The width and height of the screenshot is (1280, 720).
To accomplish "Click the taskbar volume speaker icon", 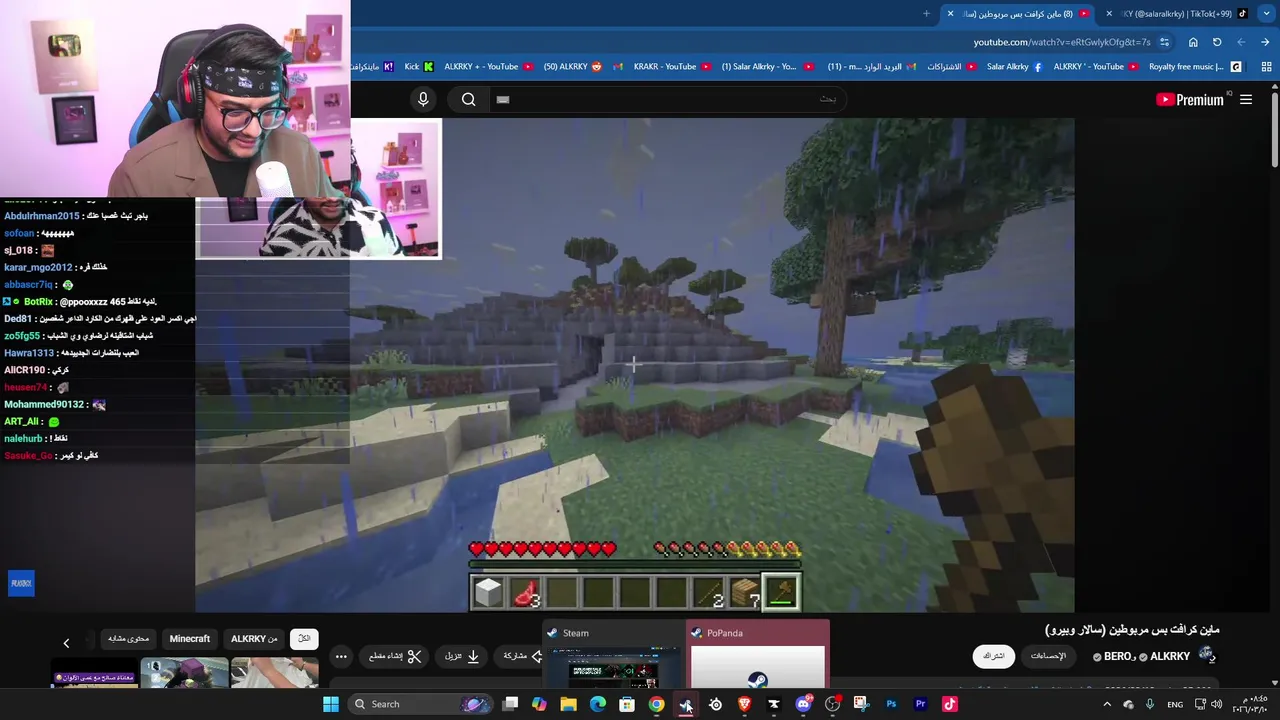I will [x=1216, y=704].
